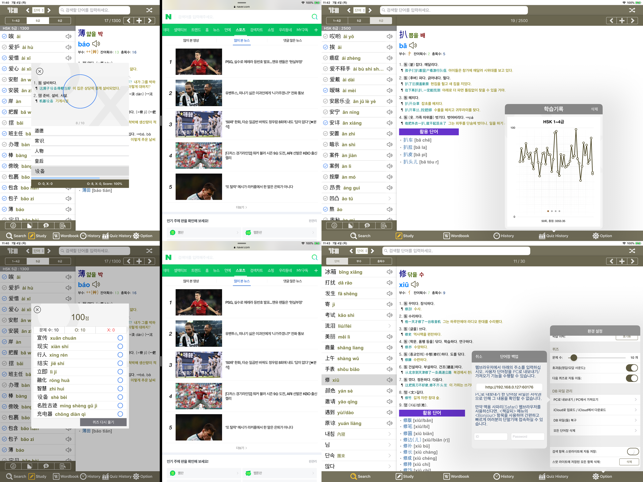The height and width of the screenshot is (482, 643).
Task: Select the radio button for 充电器 chōng diàn qì
Action: click(x=120, y=414)
